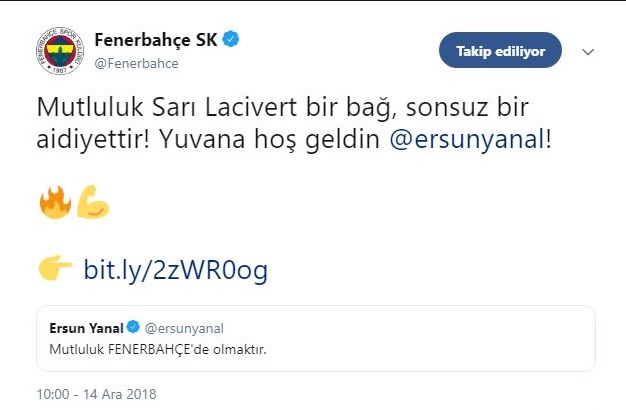Open the @ersunyanal mention in tweet text

point(467,140)
